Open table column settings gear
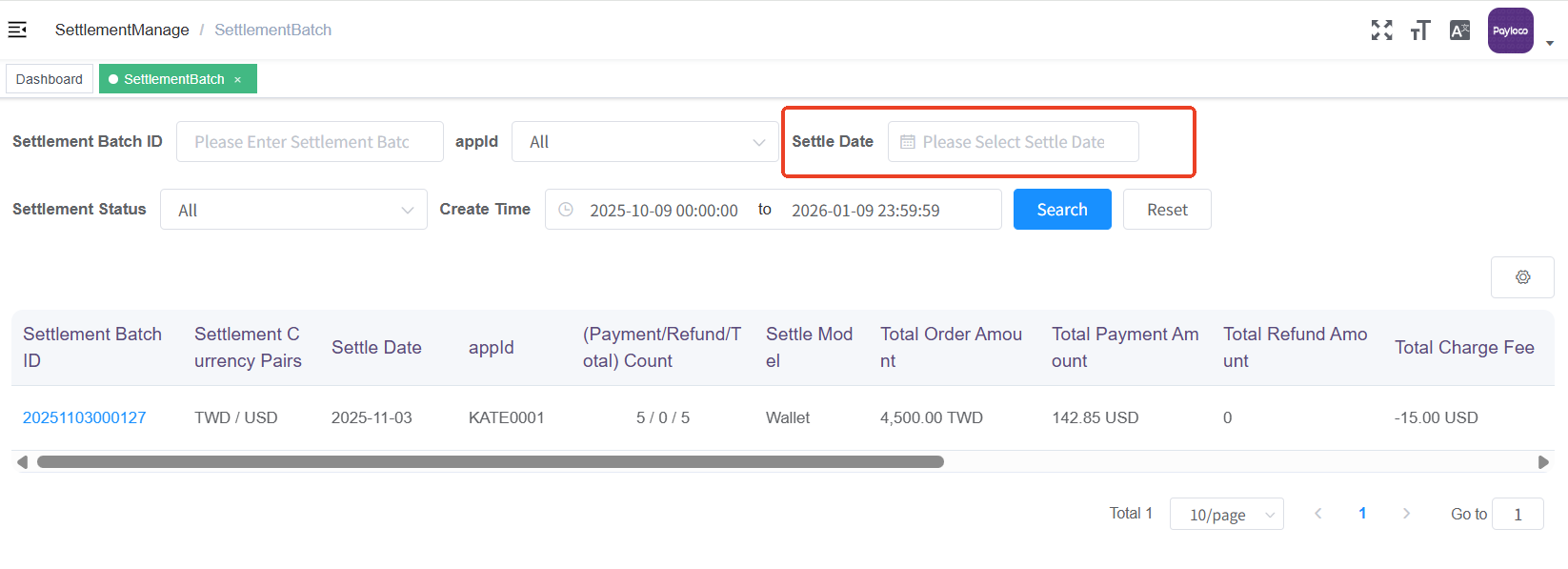The width and height of the screenshot is (1568, 569). tap(1522, 277)
